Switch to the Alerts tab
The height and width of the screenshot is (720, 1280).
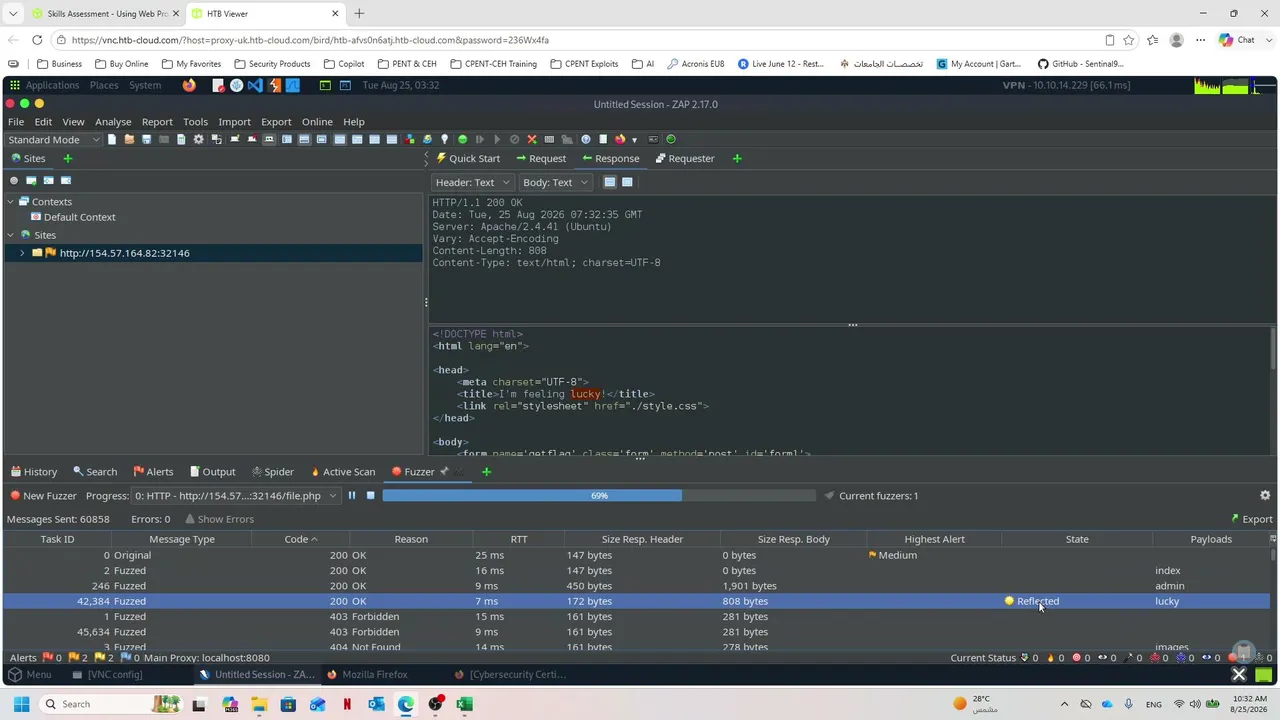click(x=153, y=471)
